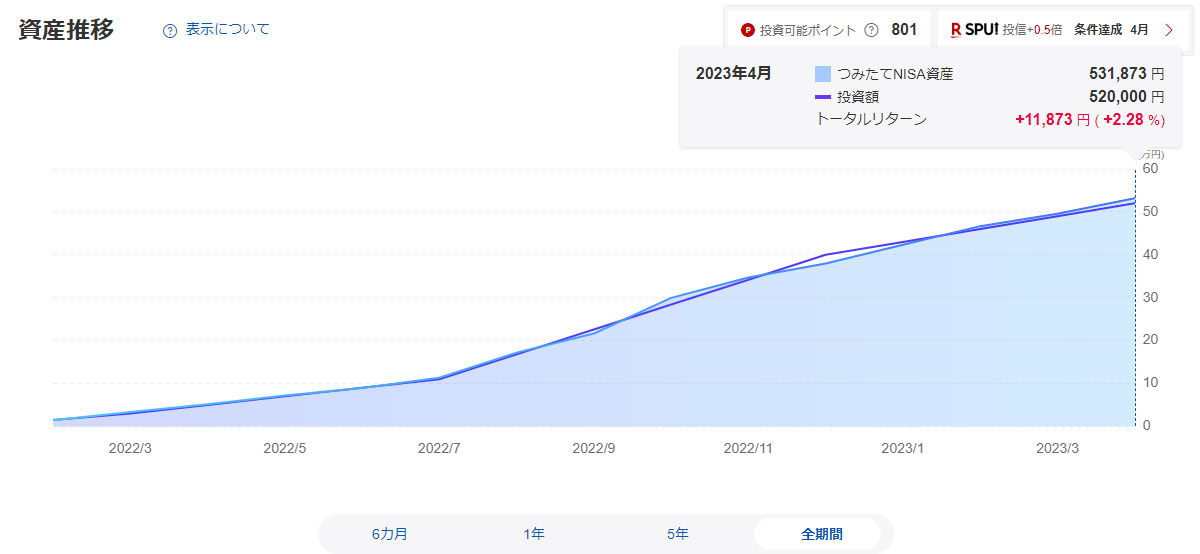
Task: Select the 1年 period tab
Action: pyautogui.click(x=534, y=534)
